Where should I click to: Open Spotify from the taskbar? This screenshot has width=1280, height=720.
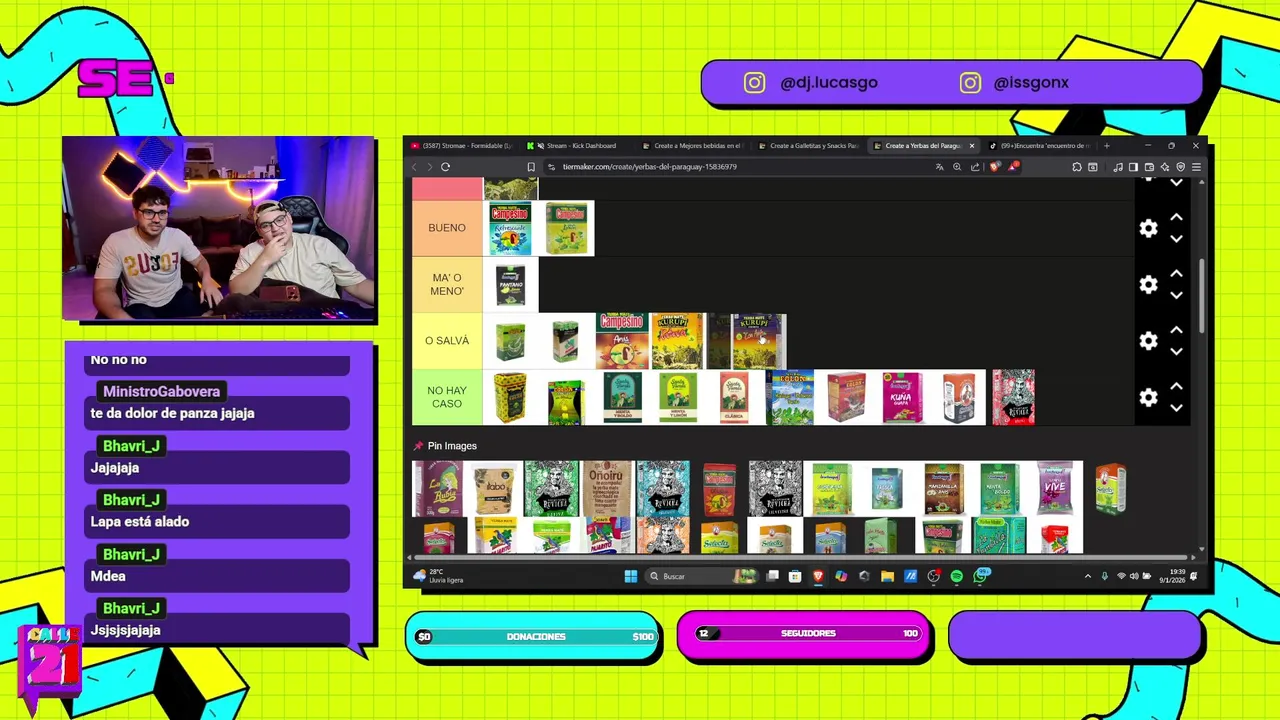click(x=957, y=576)
